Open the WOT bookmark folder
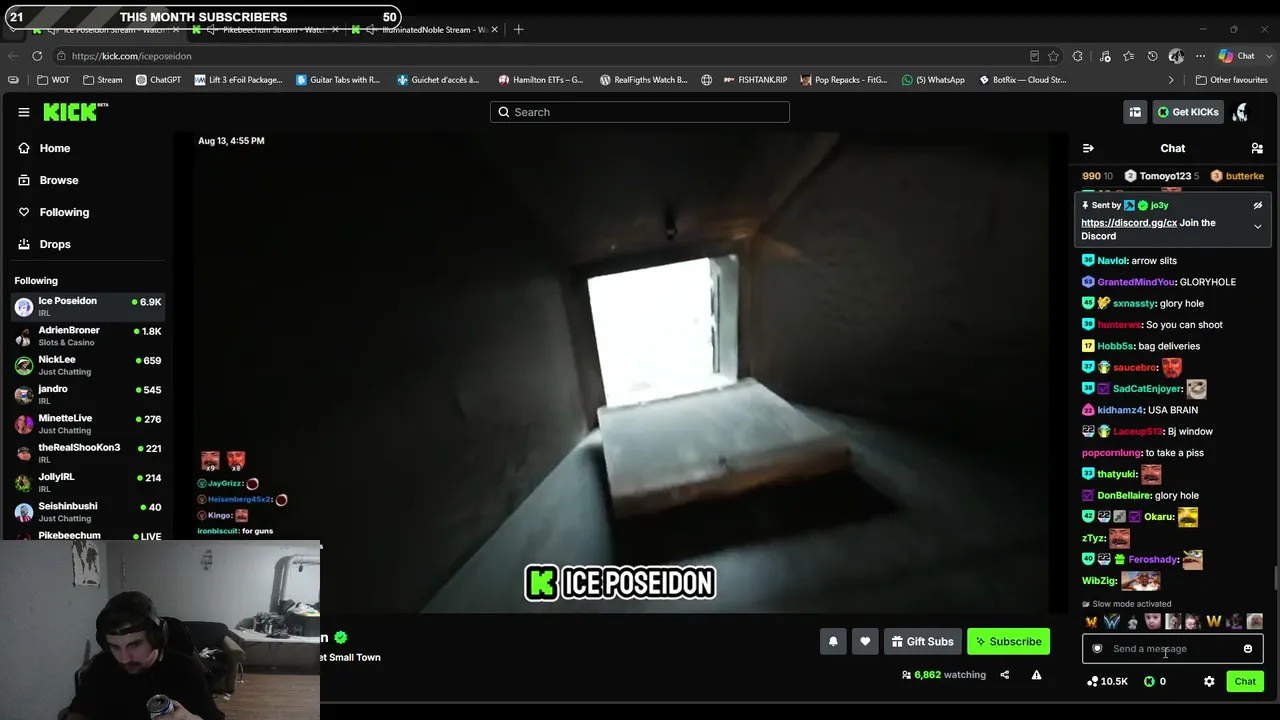 click(x=54, y=80)
